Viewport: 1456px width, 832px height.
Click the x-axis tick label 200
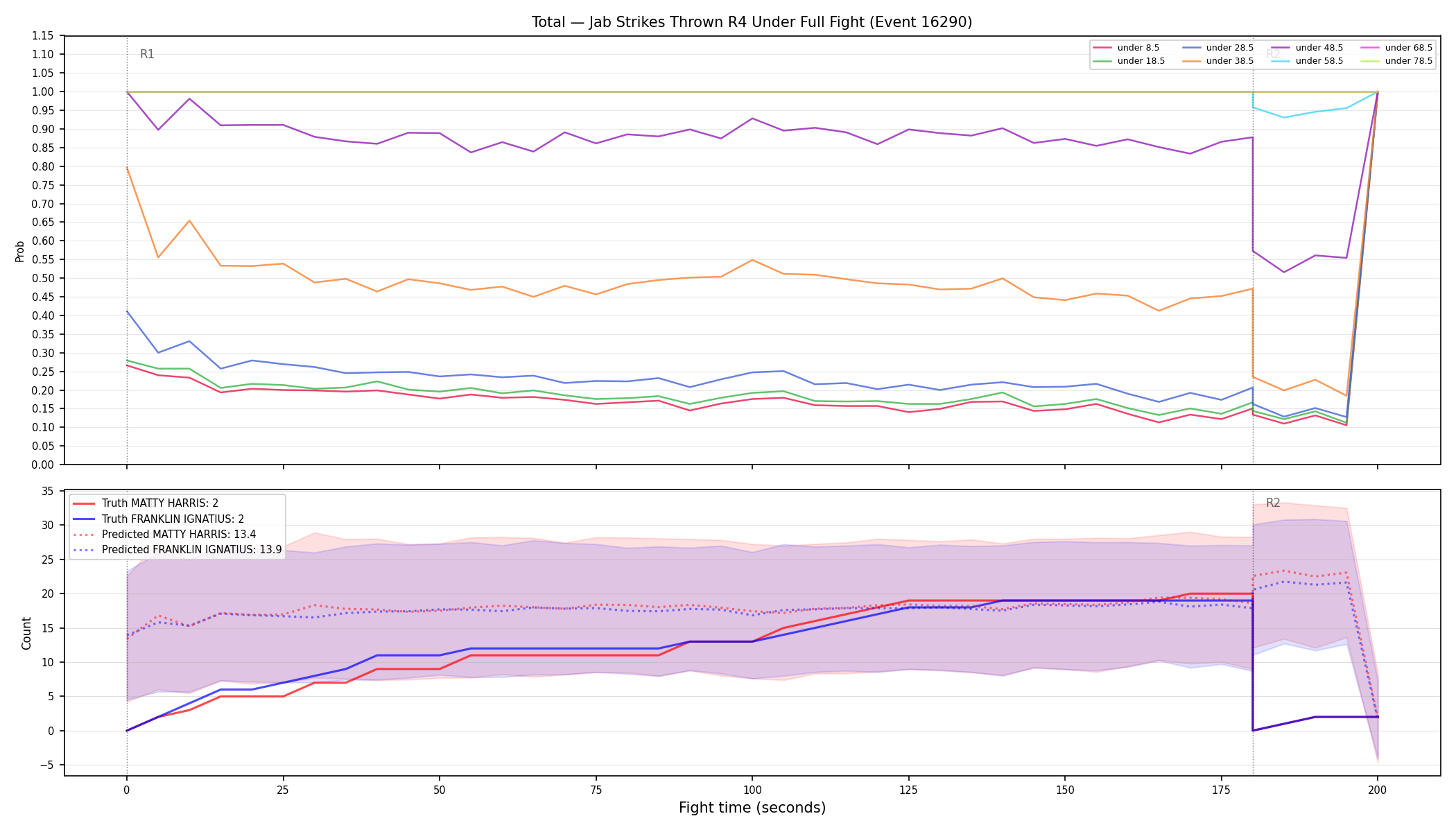tap(1377, 790)
